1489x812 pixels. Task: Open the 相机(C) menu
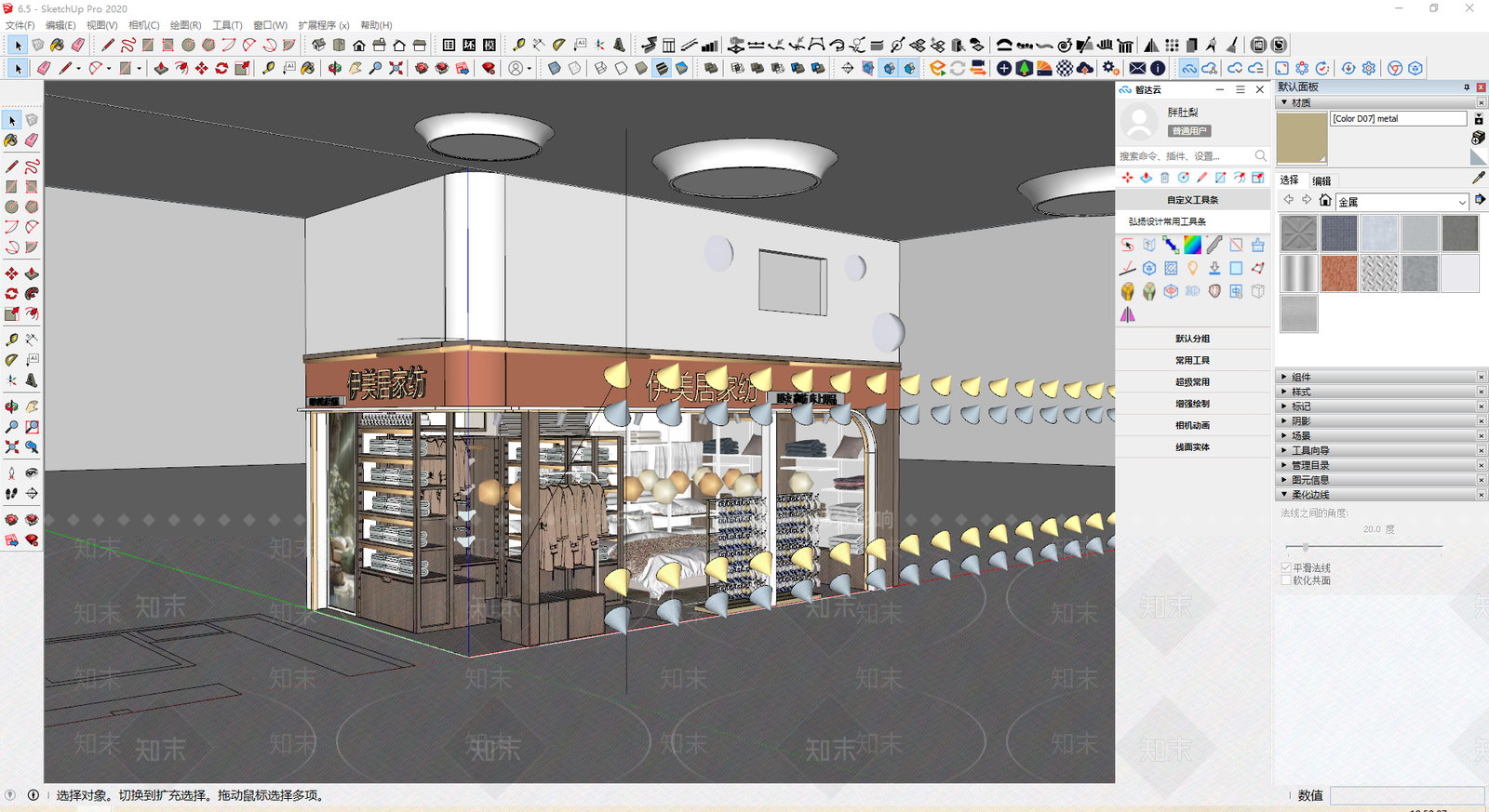tap(143, 25)
